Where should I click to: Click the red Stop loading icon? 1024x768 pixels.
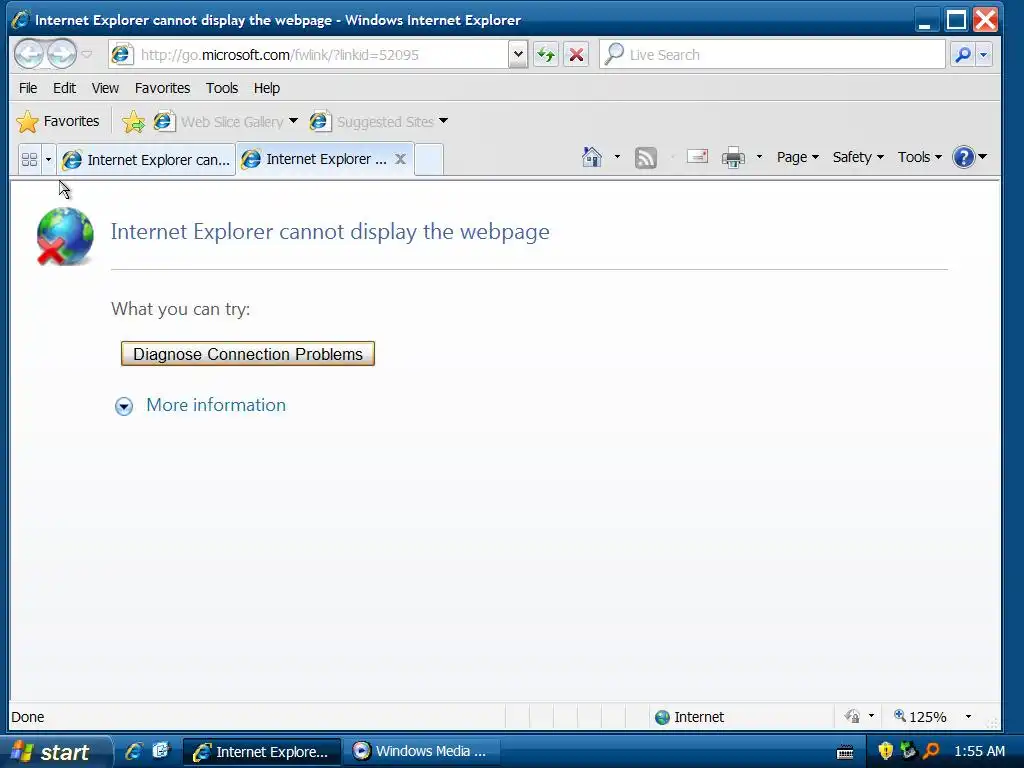pyautogui.click(x=576, y=55)
